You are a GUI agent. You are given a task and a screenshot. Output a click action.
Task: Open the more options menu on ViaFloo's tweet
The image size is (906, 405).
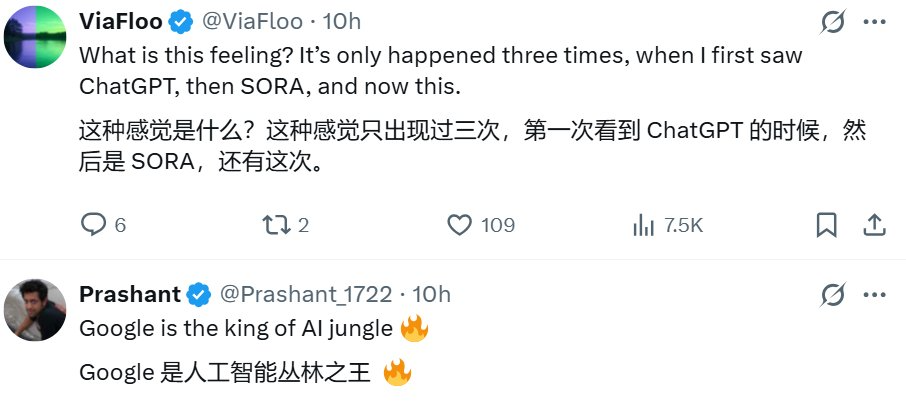tap(873, 21)
